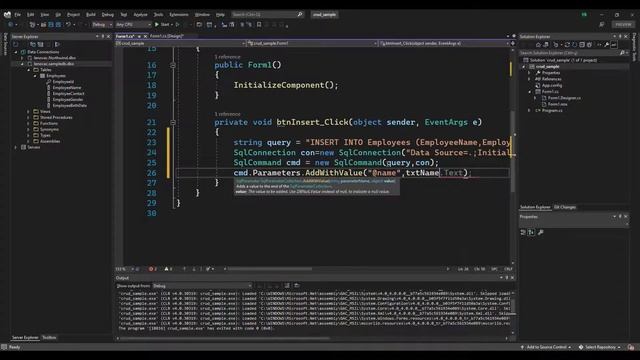The height and width of the screenshot is (360, 640).
Task: Open the Edit menu
Action: click(x=31, y=14)
